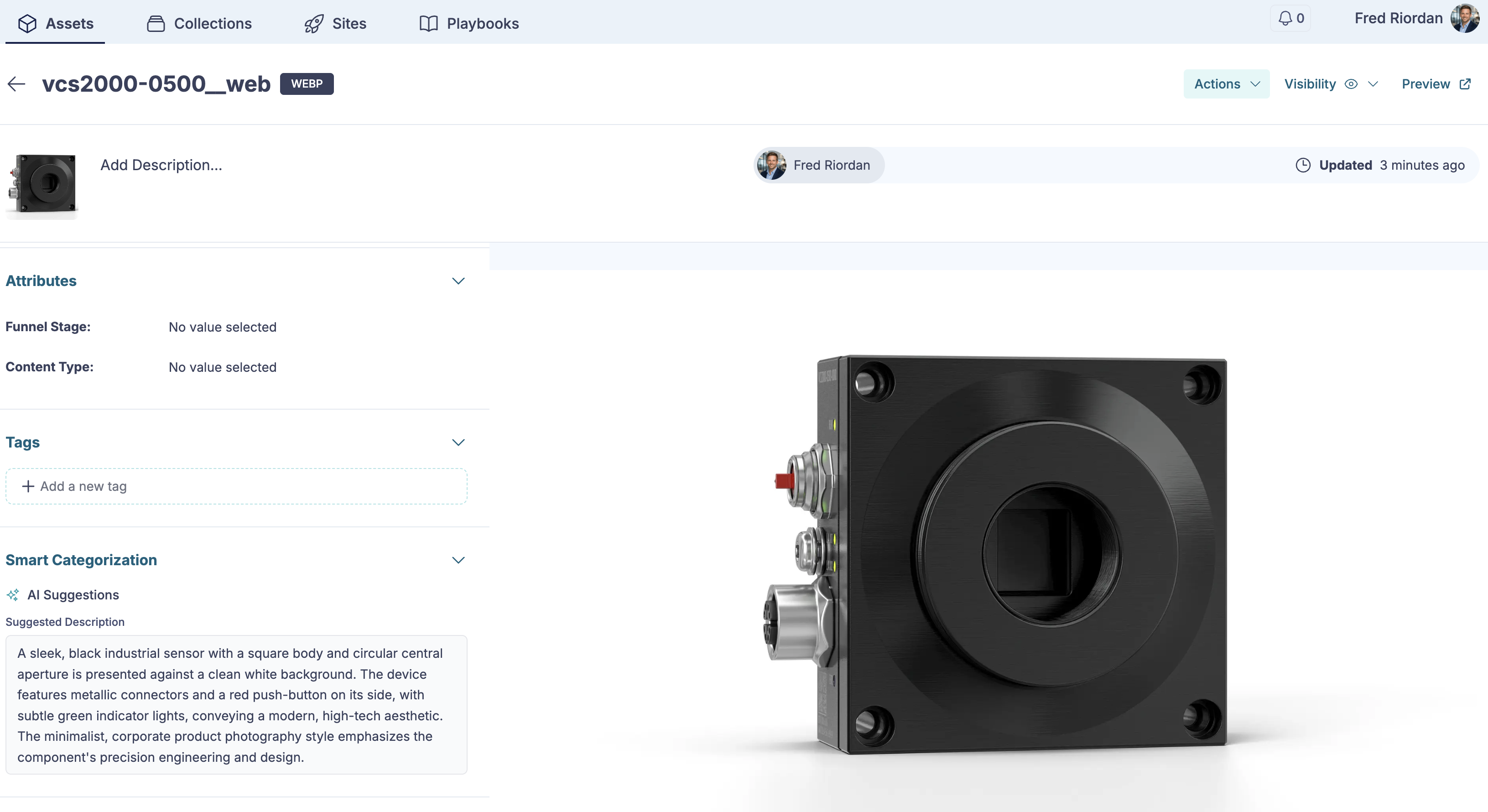Toggle asset visibility with the eye icon
Image resolution: width=1488 pixels, height=812 pixels.
coord(1351,84)
